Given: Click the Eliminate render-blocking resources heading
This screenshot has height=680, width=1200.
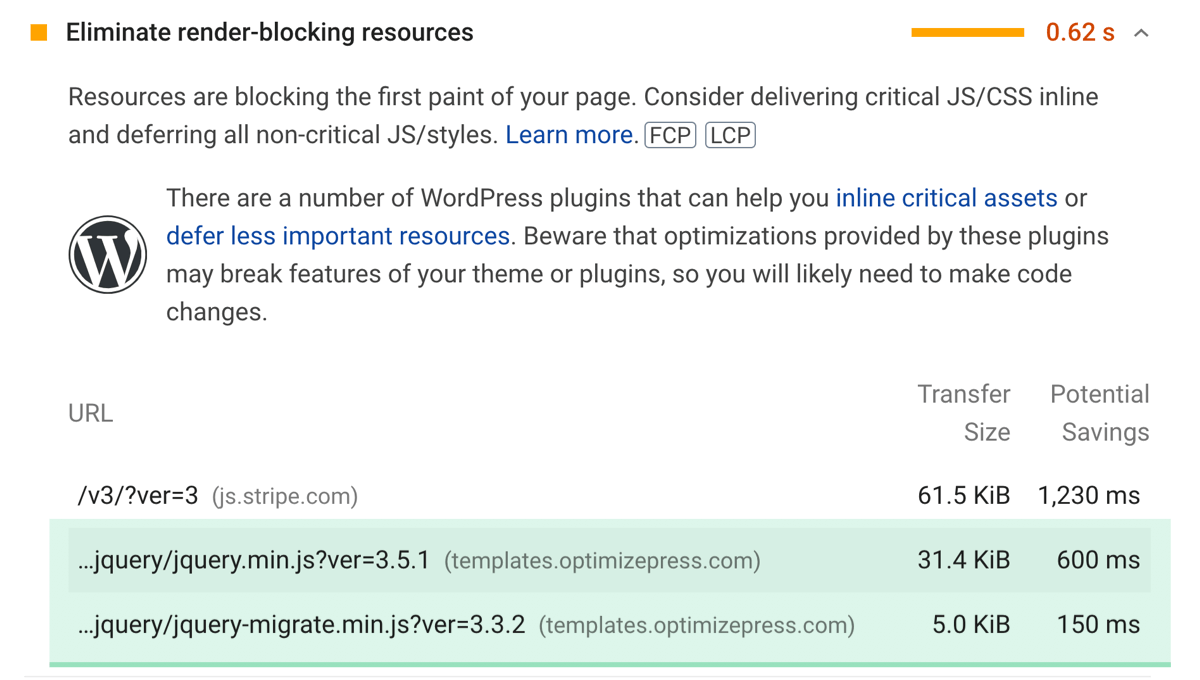Looking at the screenshot, I should 270,33.
